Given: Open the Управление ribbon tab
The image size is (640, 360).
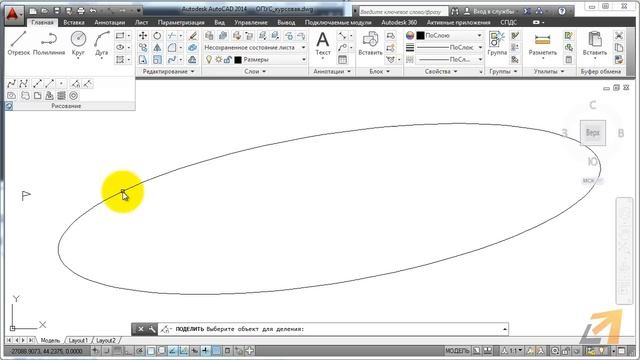Looking at the screenshot, I should click(x=251, y=22).
